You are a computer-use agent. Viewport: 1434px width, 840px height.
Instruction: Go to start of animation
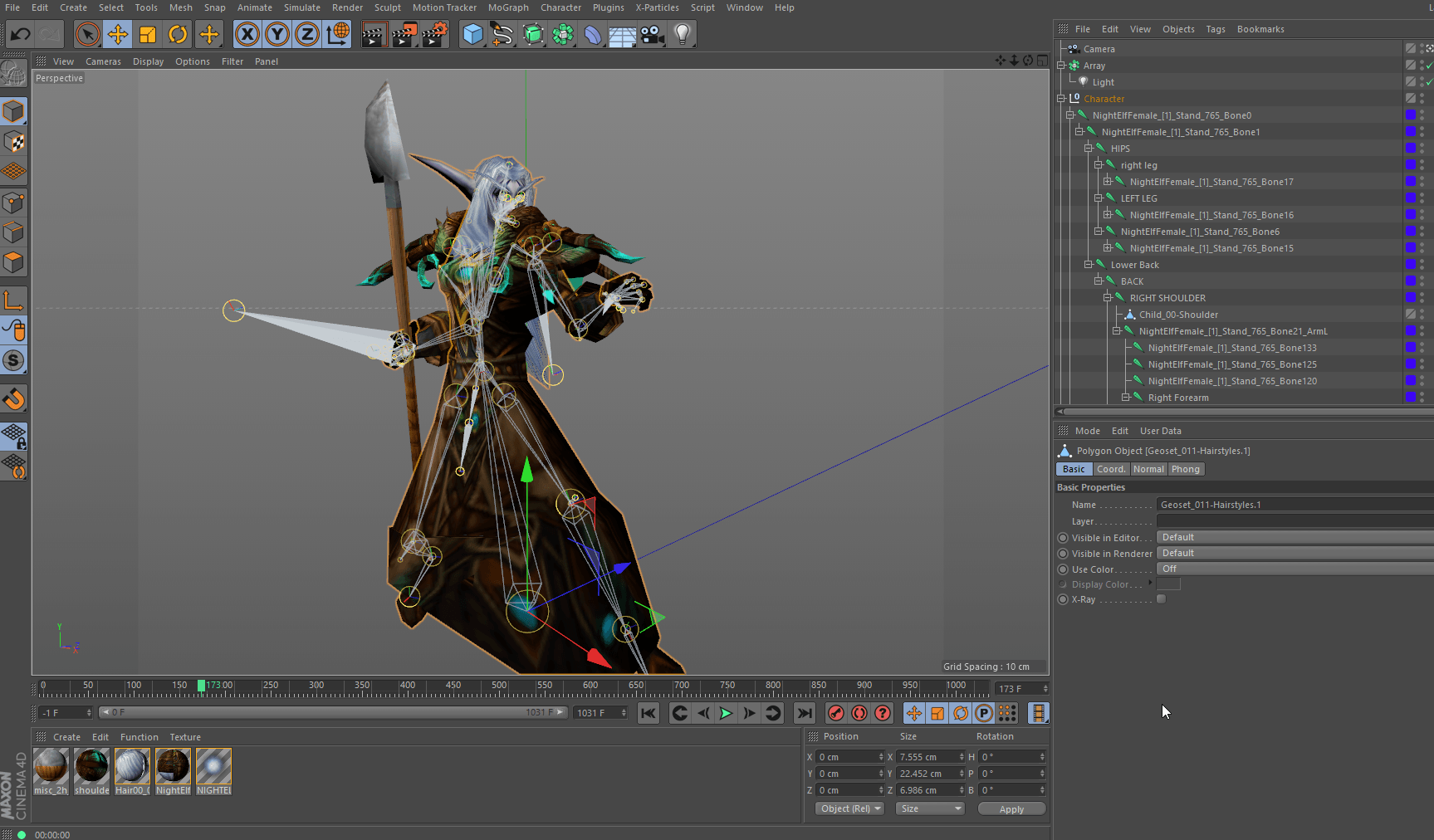[648, 713]
